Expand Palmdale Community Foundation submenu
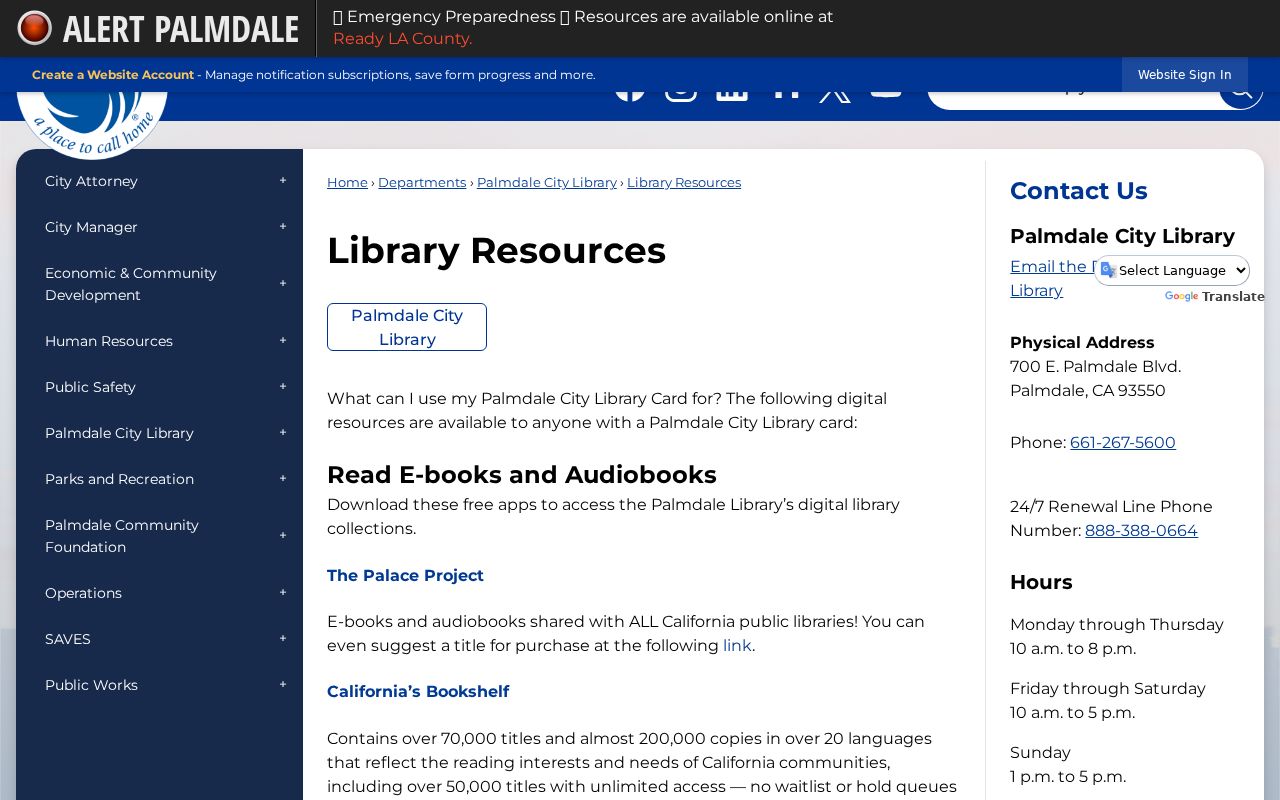The height and width of the screenshot is (800, 1280). tap(283, 536)
